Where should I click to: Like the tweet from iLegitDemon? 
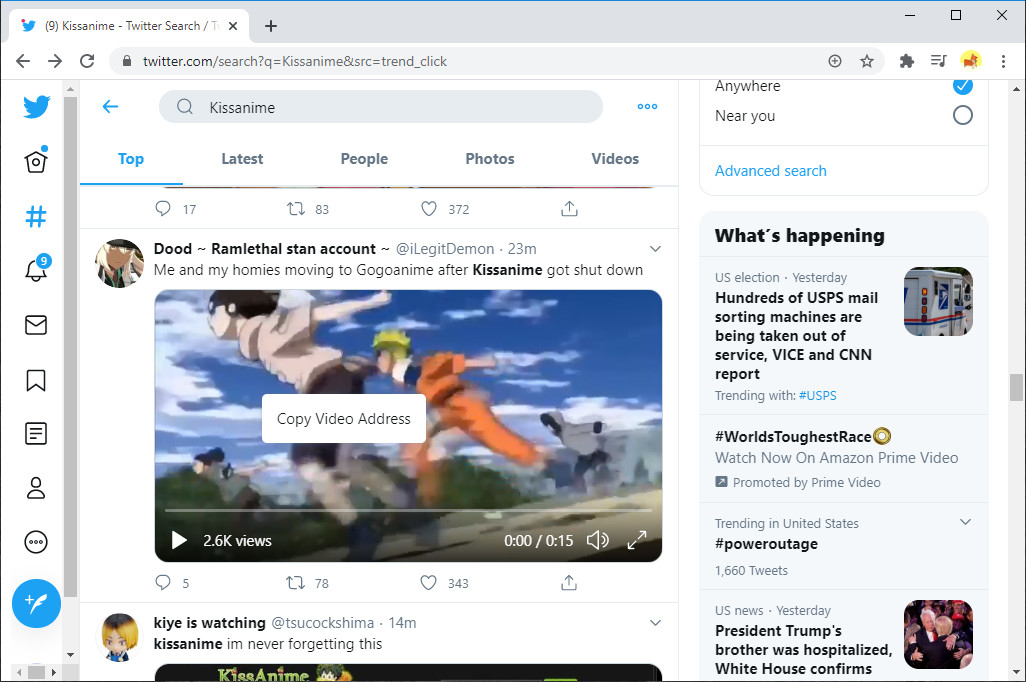coord(428,582)
